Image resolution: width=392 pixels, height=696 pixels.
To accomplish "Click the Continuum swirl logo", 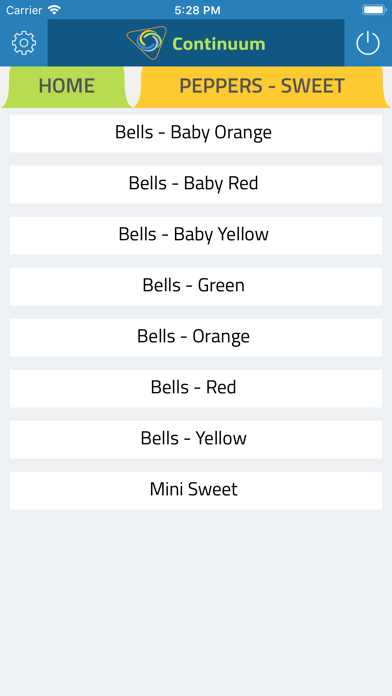I will (x=147, y=43).
